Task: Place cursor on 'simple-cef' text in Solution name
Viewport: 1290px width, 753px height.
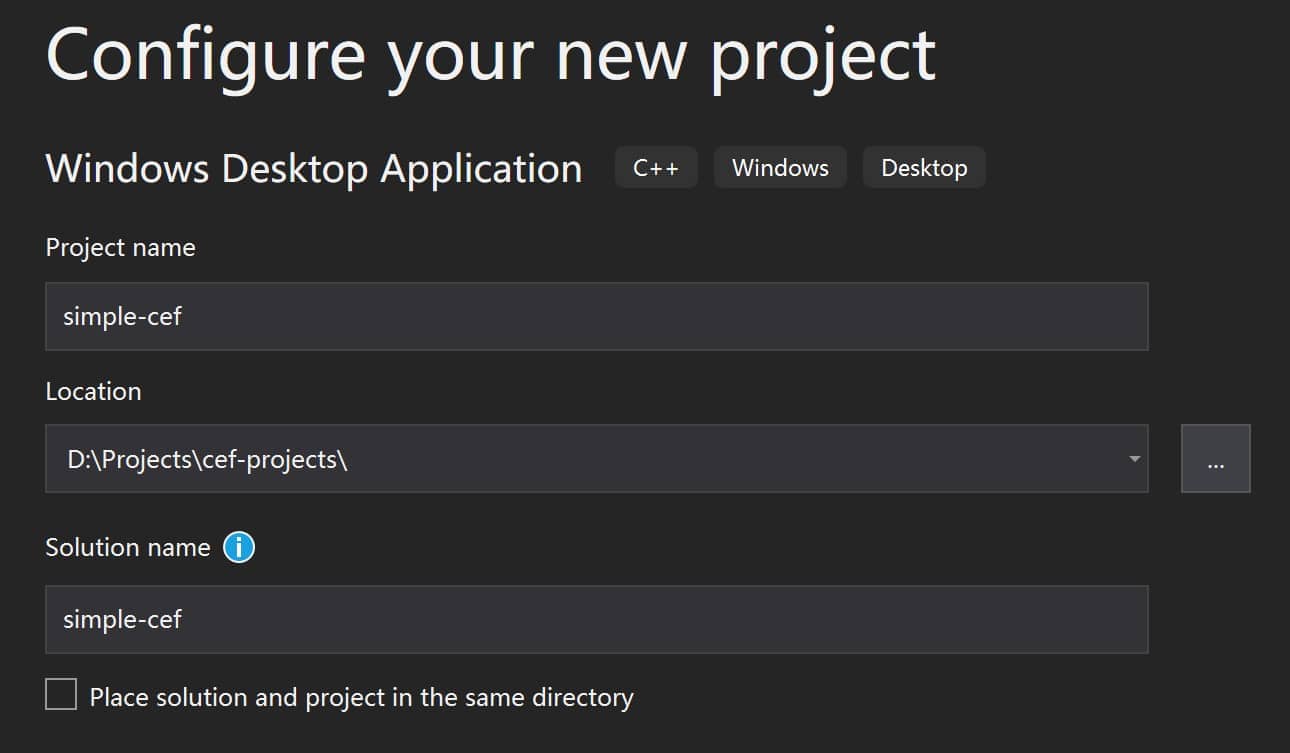Action: click(x=122, y=619)
